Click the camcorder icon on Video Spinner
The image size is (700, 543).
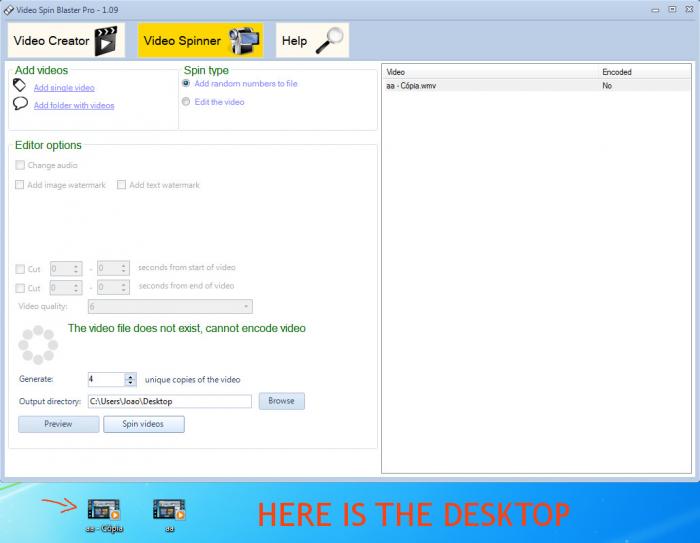(x=244, y=41)
